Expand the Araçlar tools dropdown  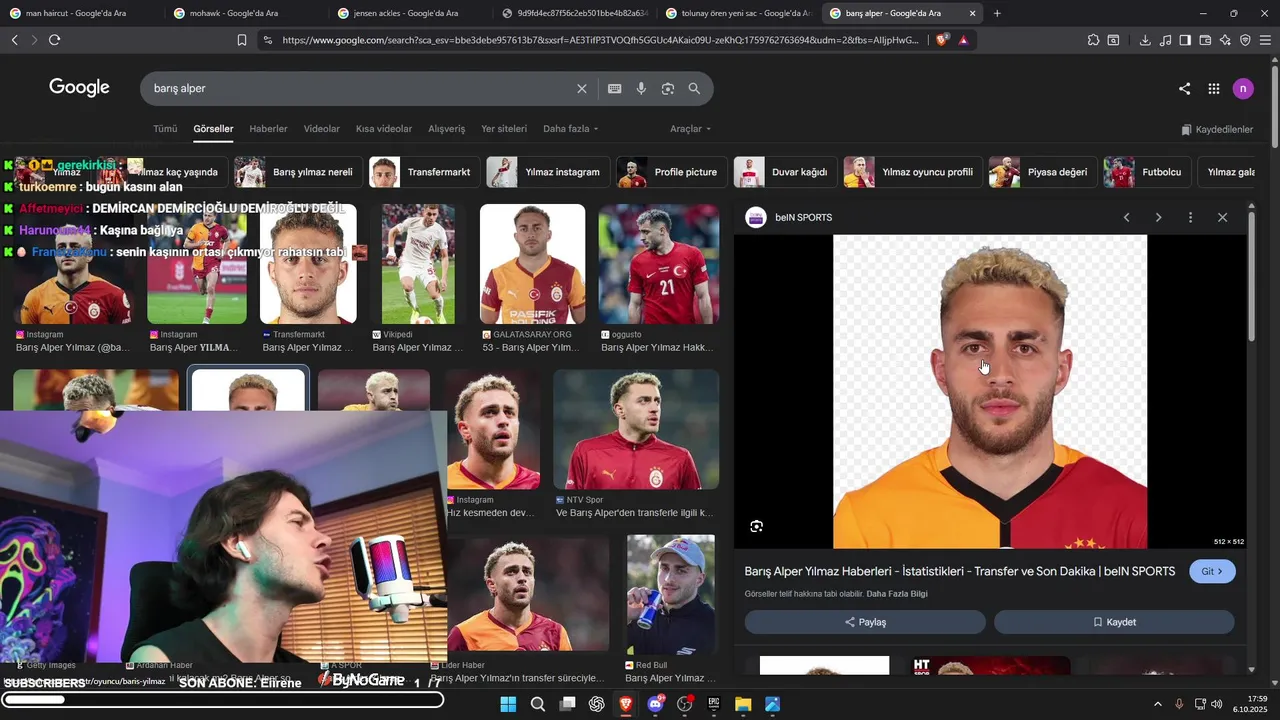[x=691, y=129]
